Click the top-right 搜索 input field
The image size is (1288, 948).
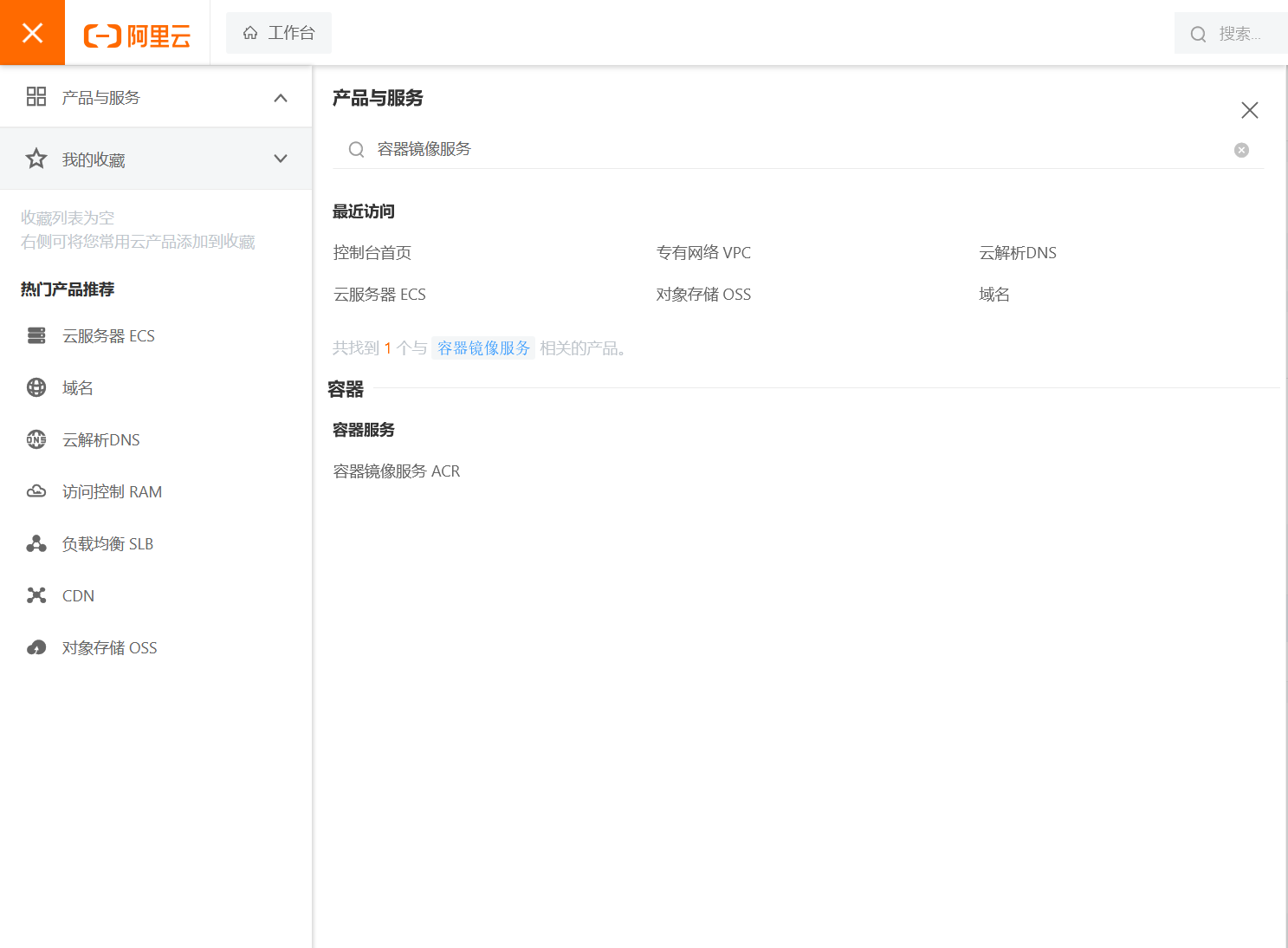1231,34
